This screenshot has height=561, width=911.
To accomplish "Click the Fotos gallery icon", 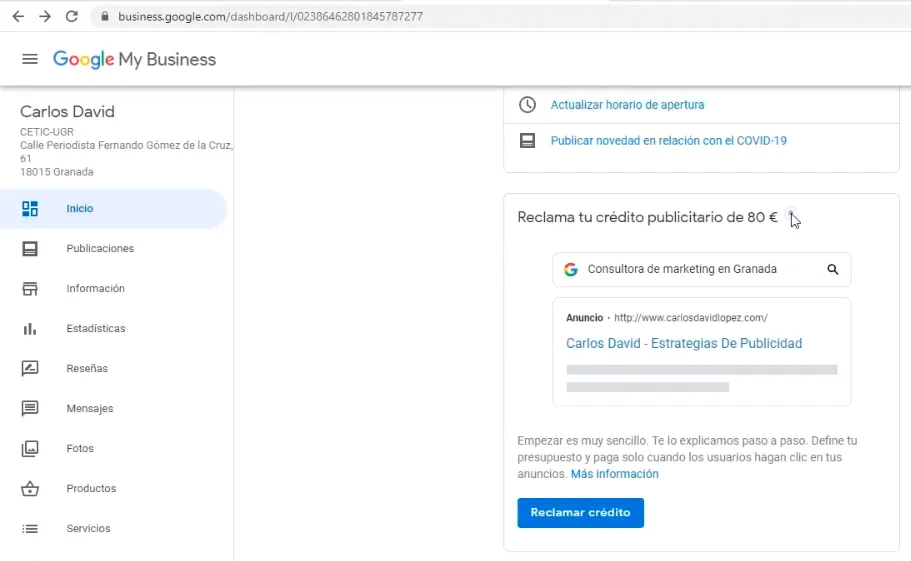I will coord(30,448).
